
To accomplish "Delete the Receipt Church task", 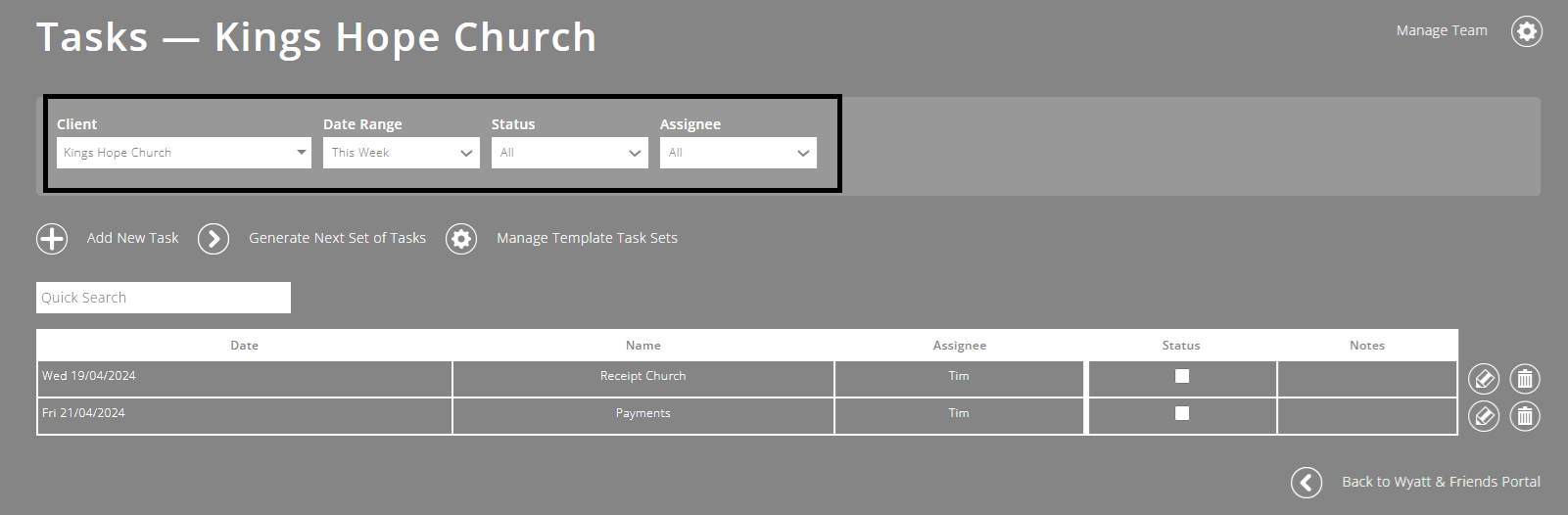I will (1524, 379).
